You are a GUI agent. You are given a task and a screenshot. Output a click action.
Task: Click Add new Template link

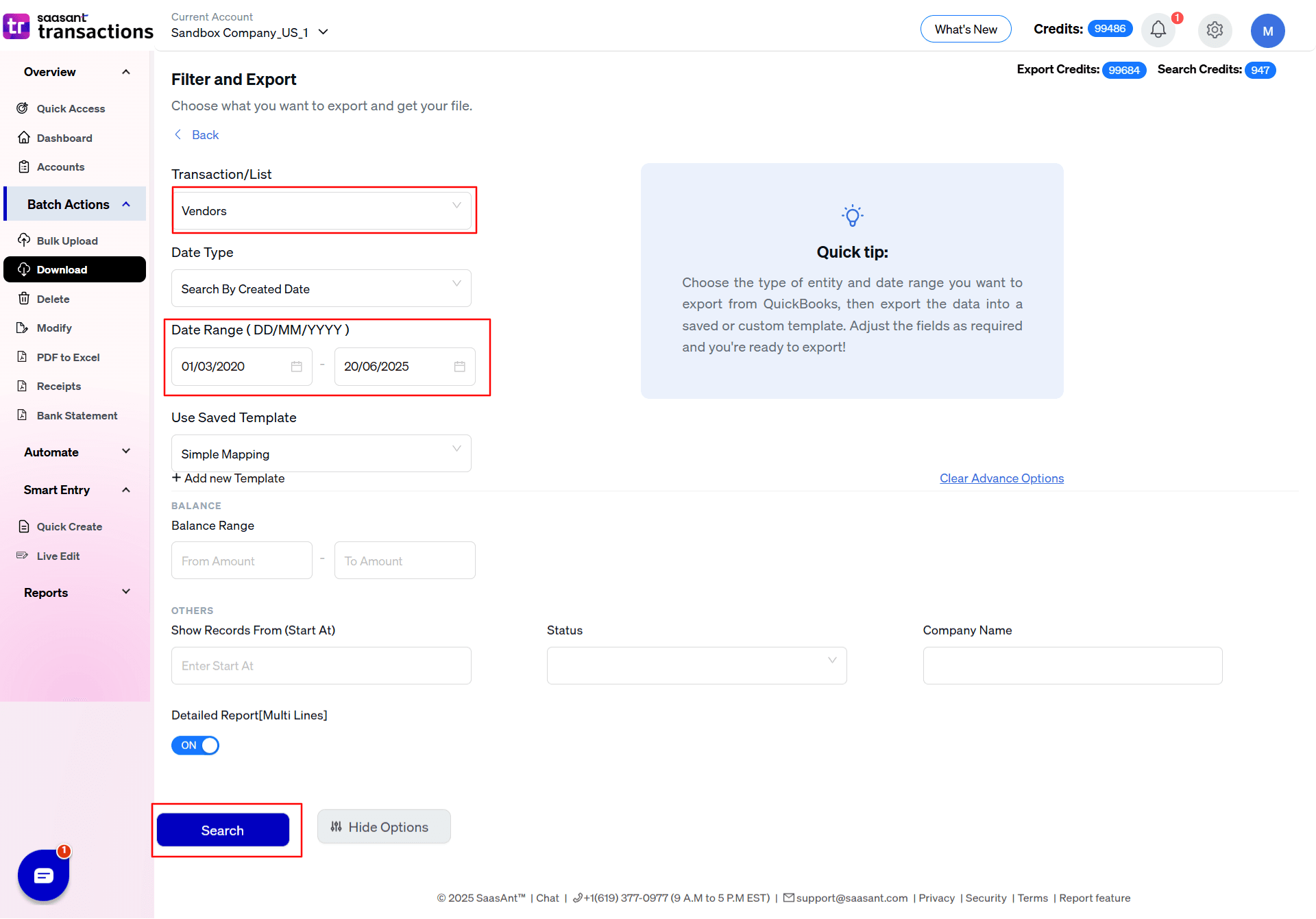[228, 478]
